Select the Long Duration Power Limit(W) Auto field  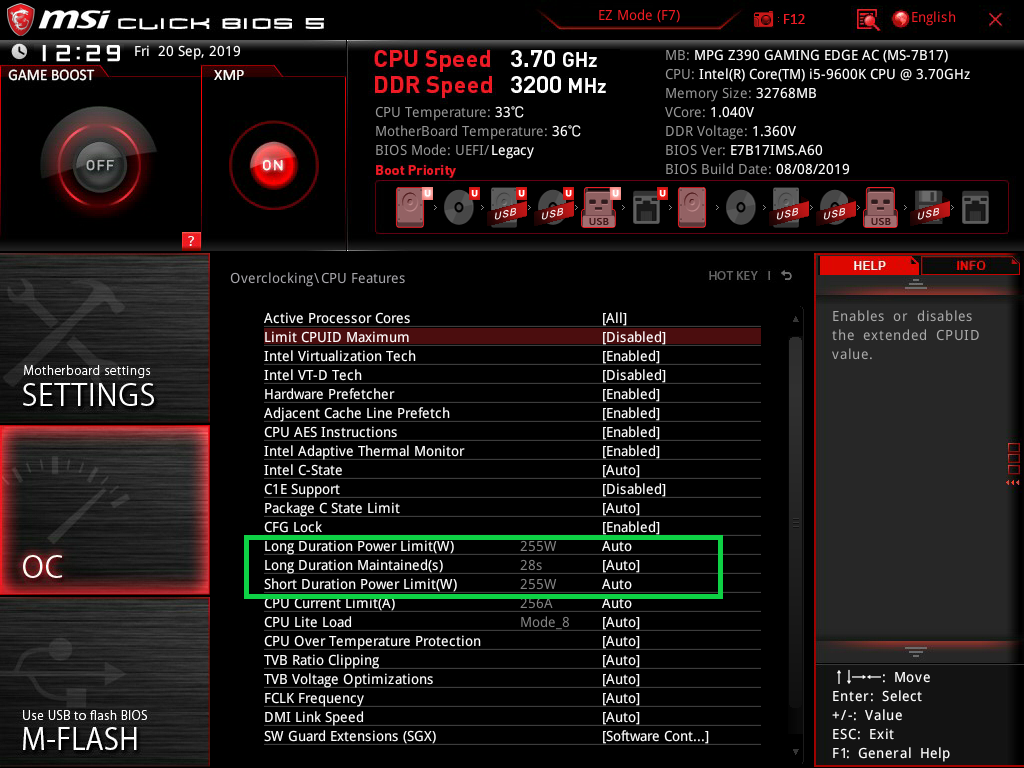(616, 546)
